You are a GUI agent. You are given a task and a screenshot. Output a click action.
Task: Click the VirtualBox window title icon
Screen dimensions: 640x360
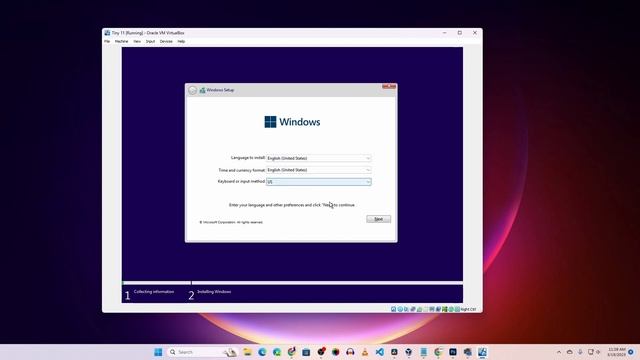click(107, 33)
